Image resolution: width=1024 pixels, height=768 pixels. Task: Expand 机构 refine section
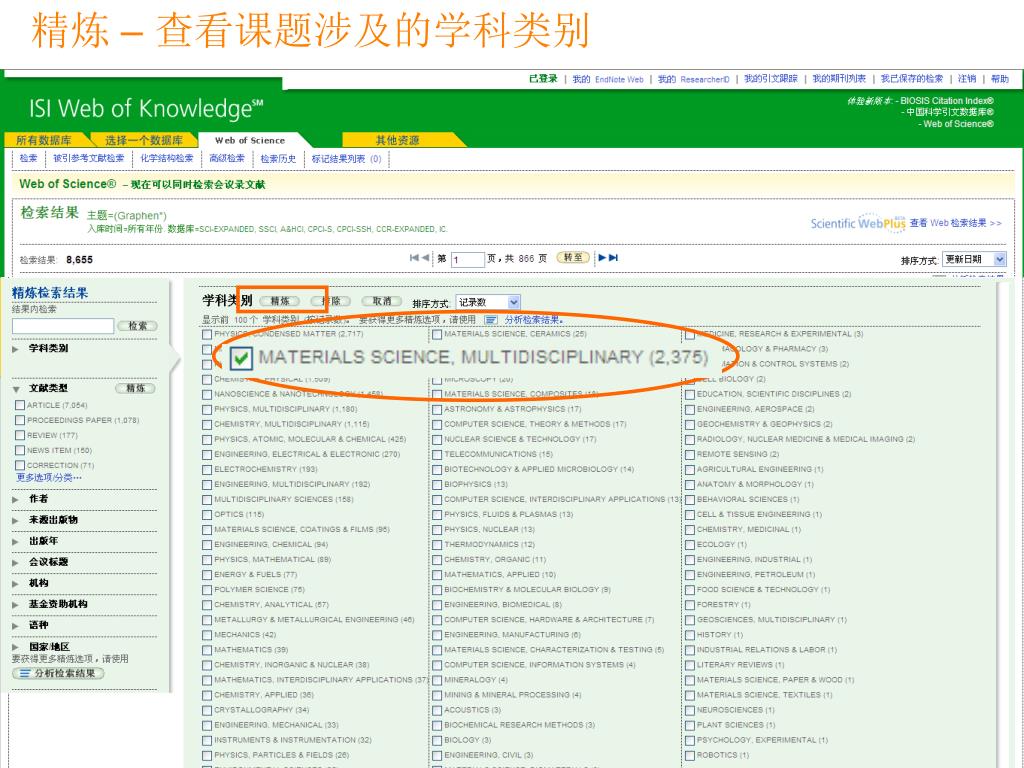16,583
